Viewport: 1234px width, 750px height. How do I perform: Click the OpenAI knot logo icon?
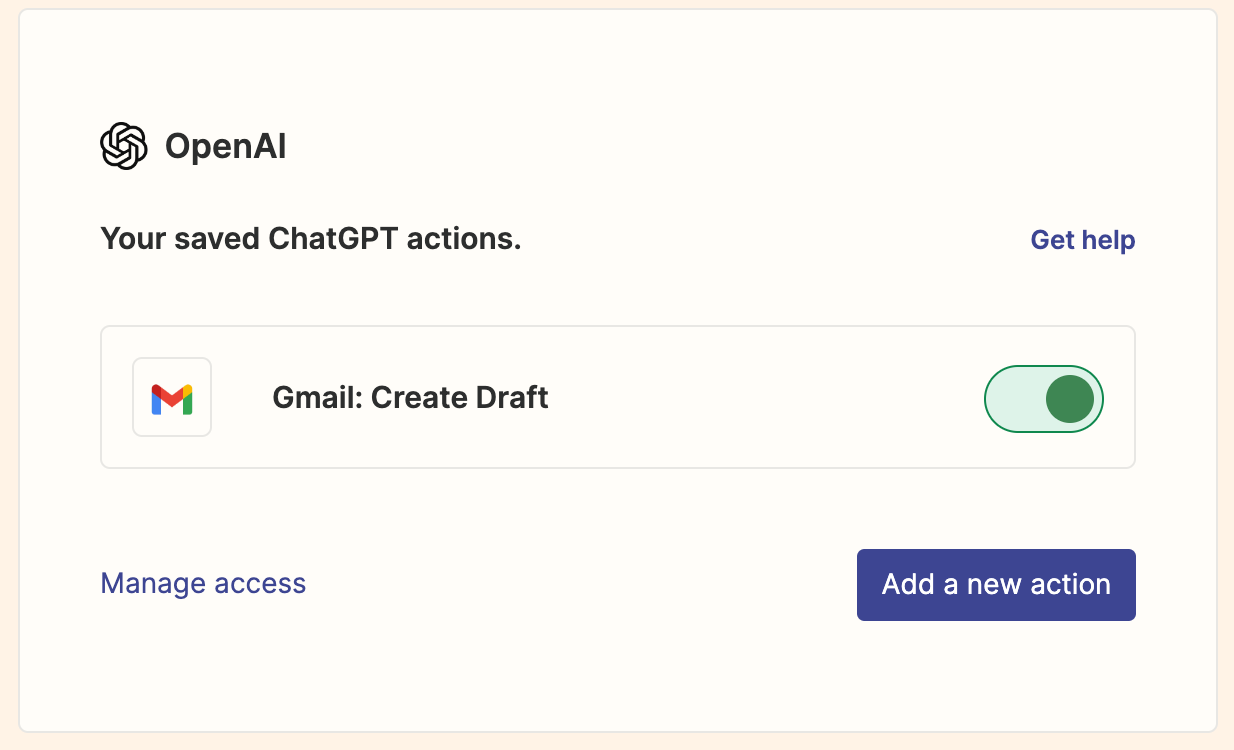(x=124, y=146)
